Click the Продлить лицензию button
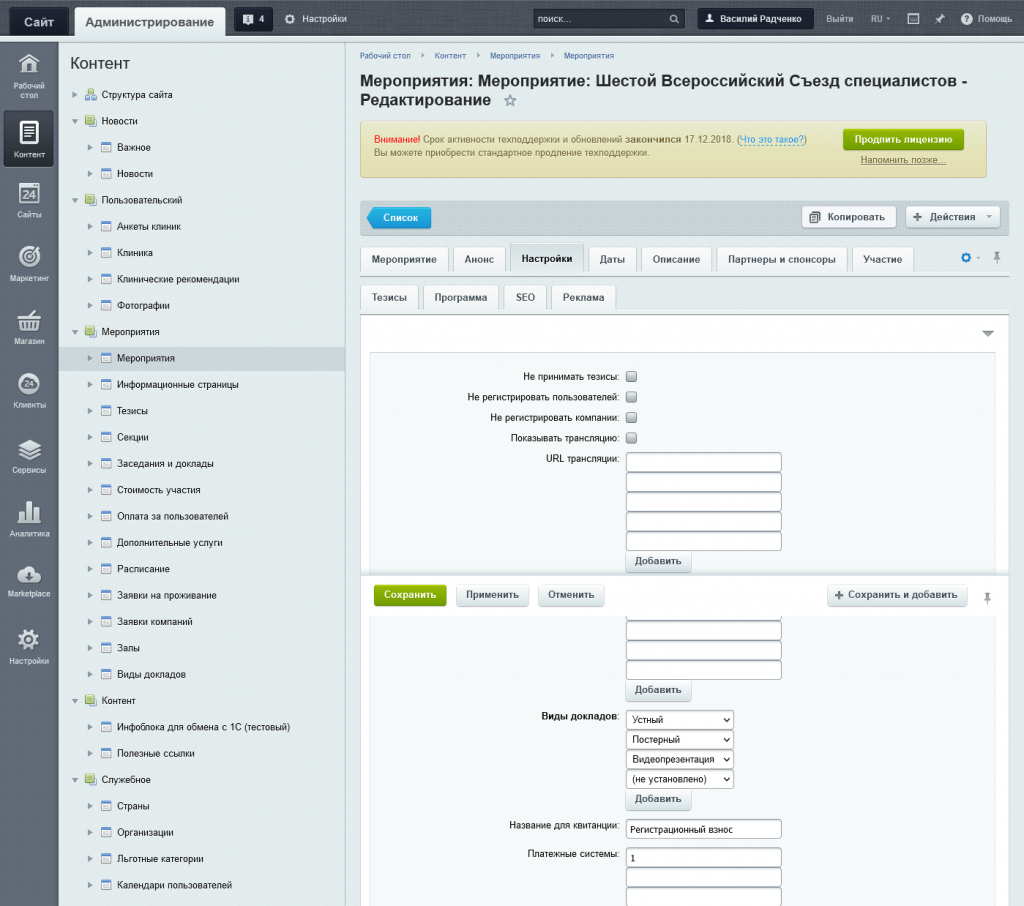This screenshot has height=906, width=1024. click(x=902, y=139)
